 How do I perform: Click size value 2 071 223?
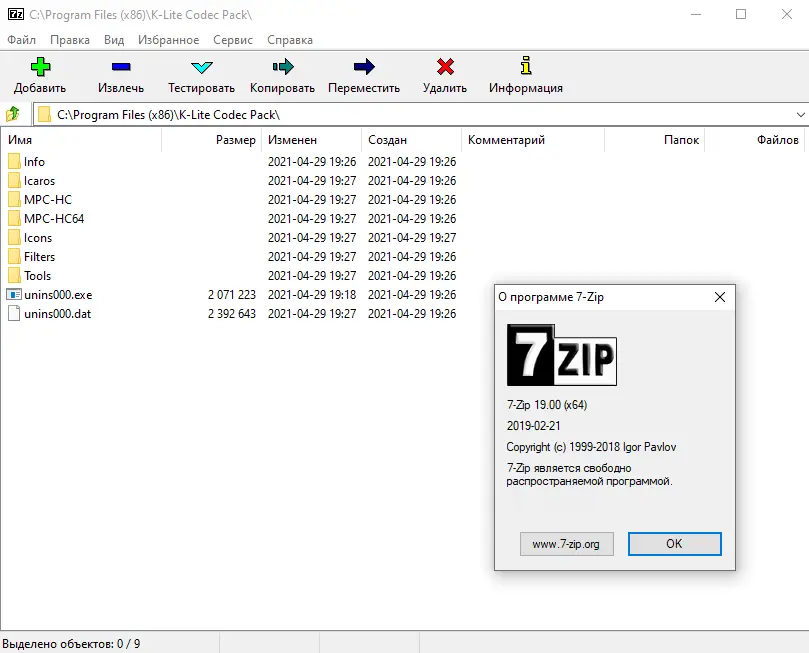coord(232,295)
